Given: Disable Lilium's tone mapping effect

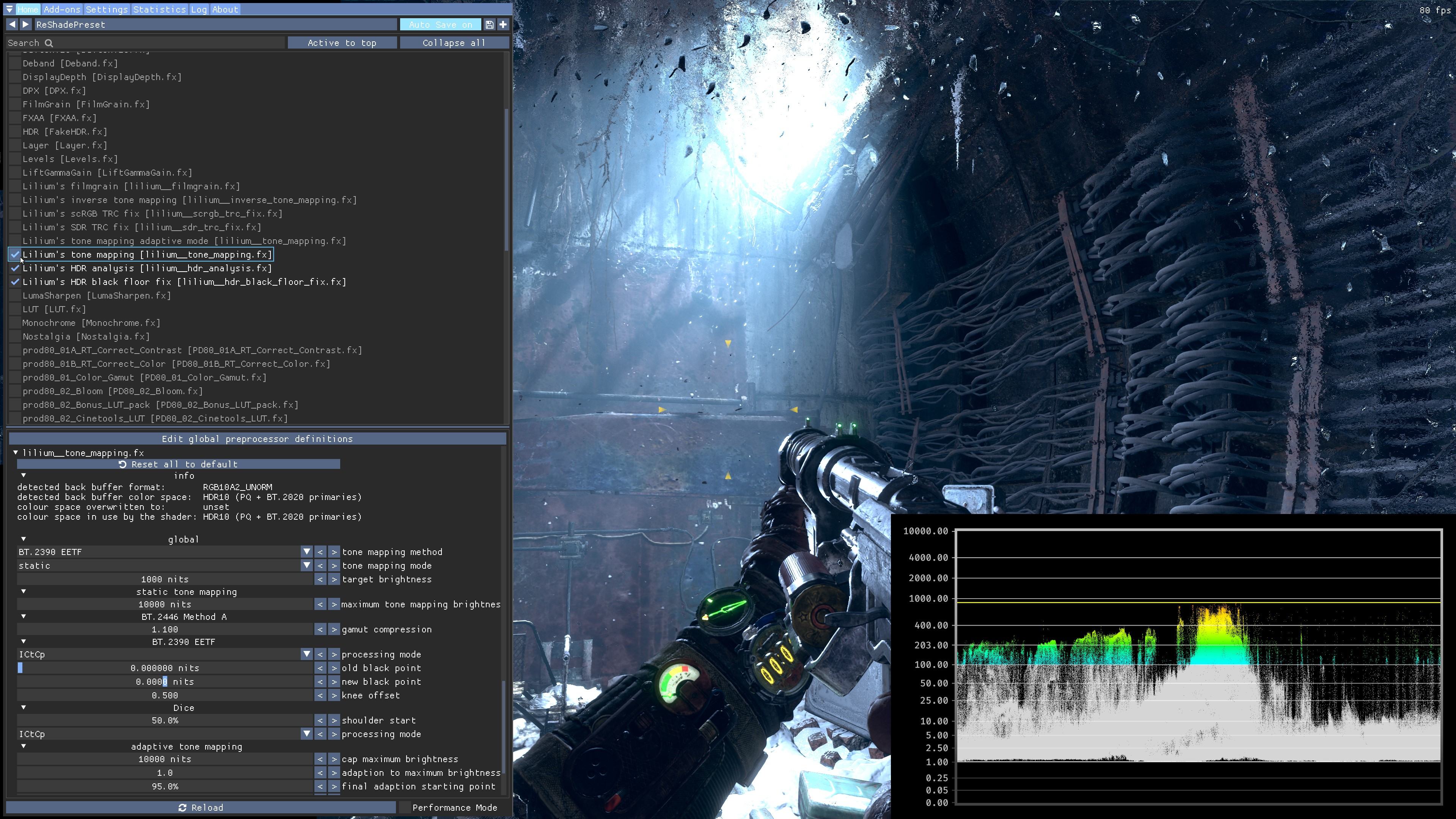Looking at the screenshot, I should [15, 254].
